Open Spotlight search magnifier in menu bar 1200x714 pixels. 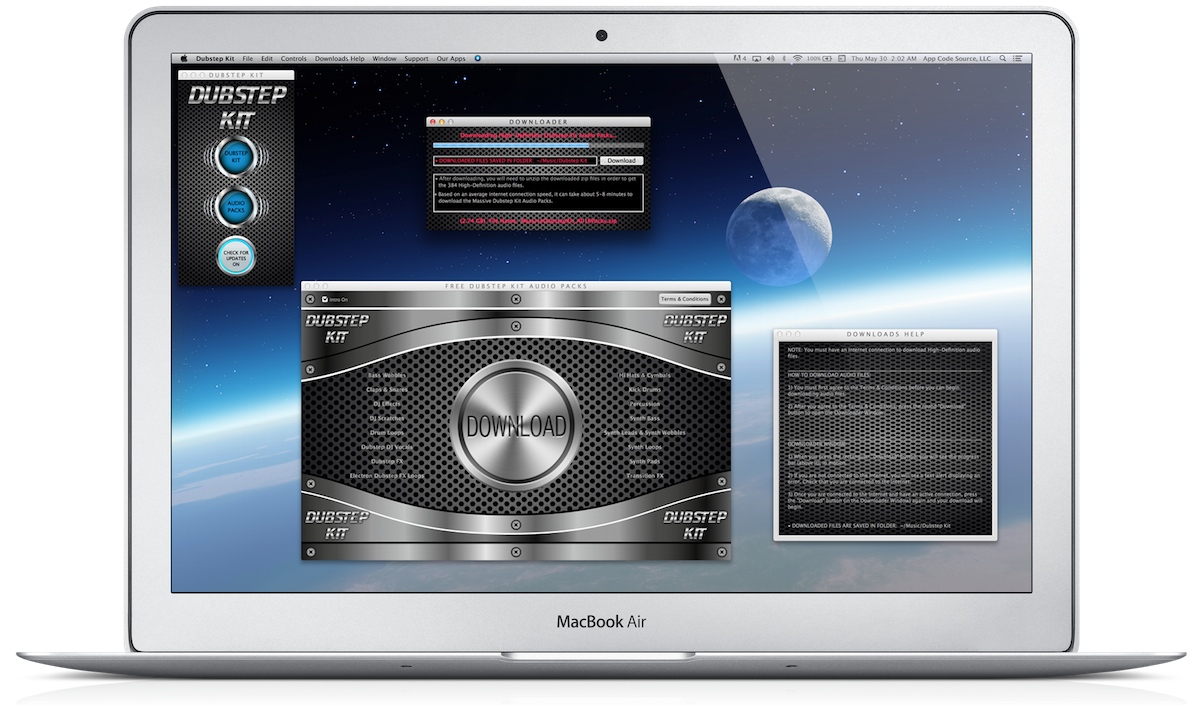pos(1002,59)
